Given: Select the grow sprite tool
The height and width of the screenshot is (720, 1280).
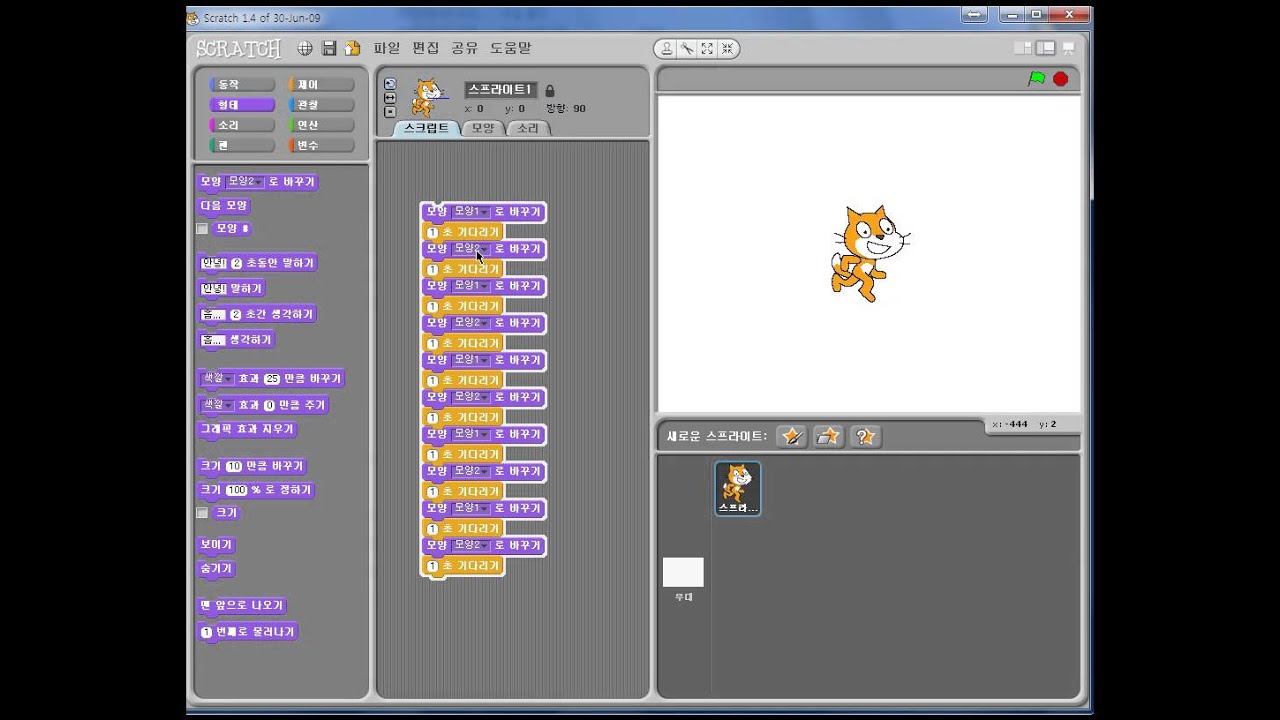Looking at the screenshot, I should [x=707, y=48].
